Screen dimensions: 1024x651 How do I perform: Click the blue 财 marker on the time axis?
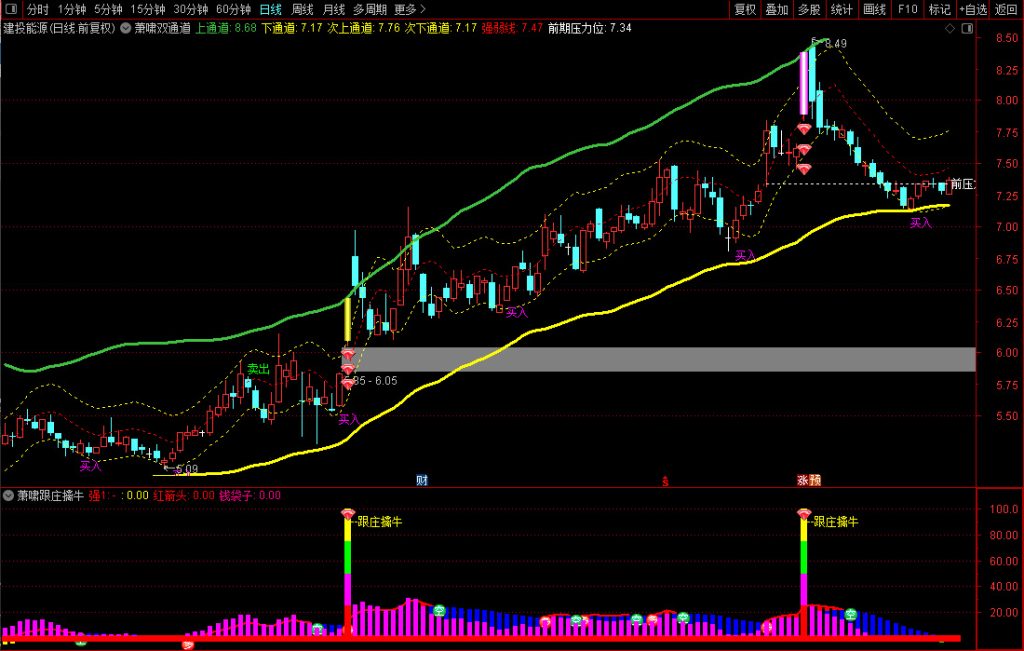[422, 481]
